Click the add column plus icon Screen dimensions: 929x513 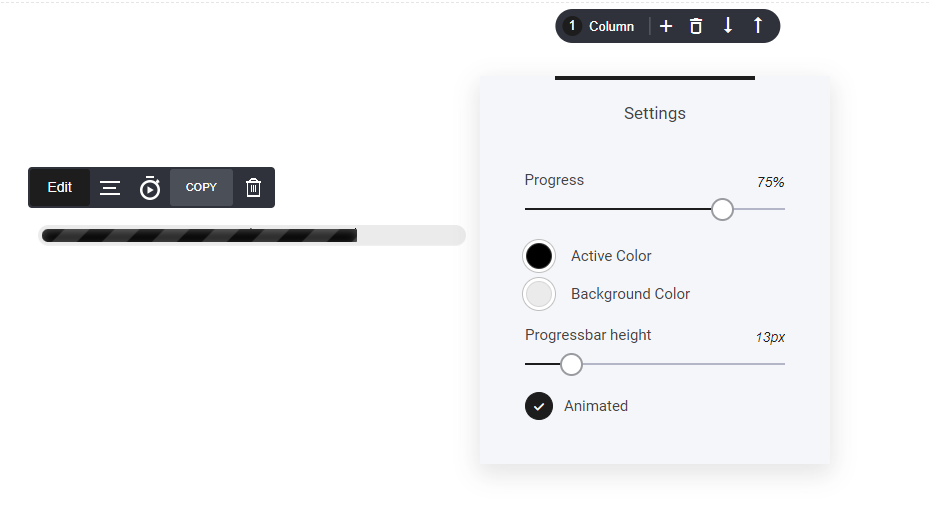click(666, 26)
